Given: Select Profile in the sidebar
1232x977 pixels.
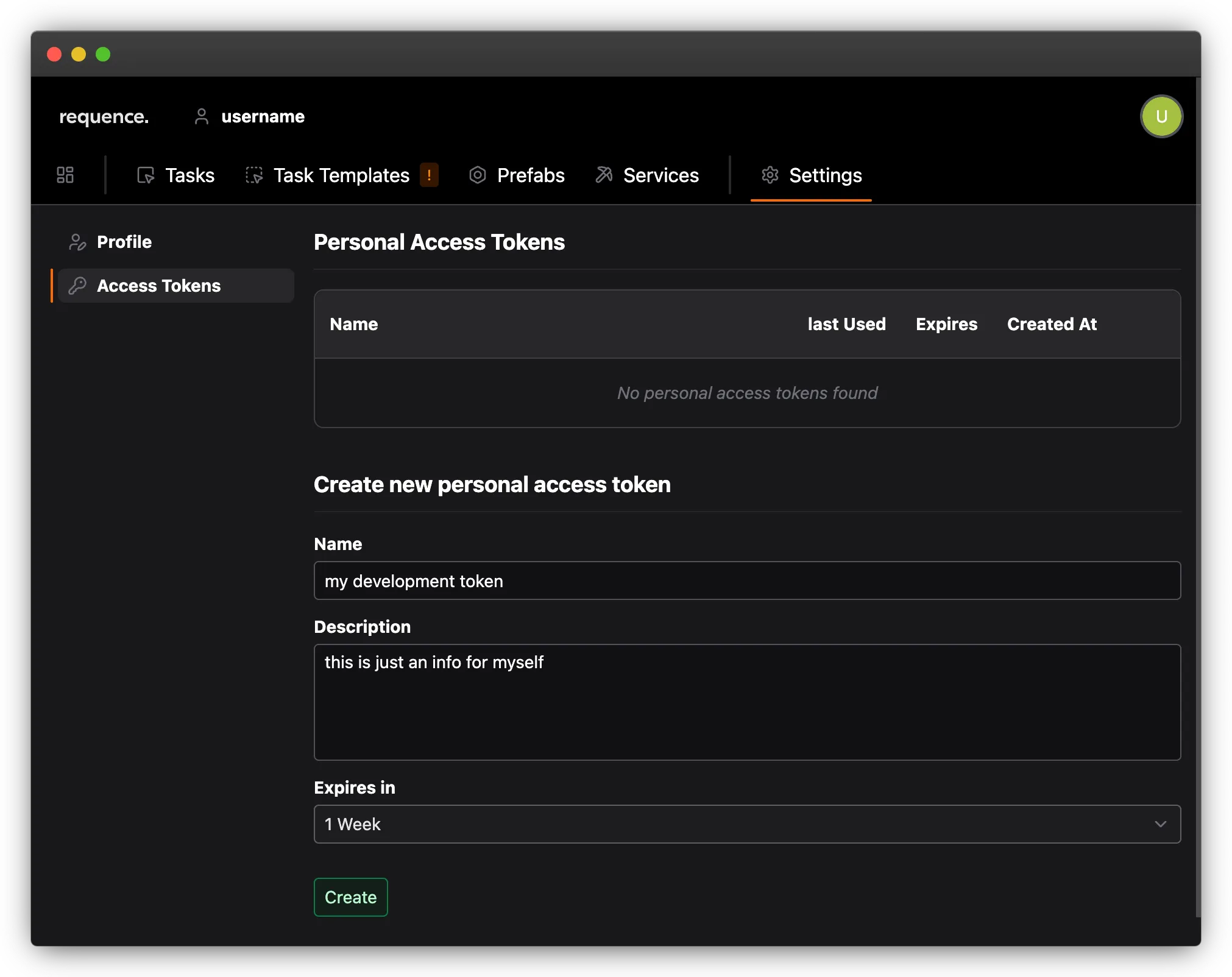Looking at the screenshot, I should pos(124,242).
